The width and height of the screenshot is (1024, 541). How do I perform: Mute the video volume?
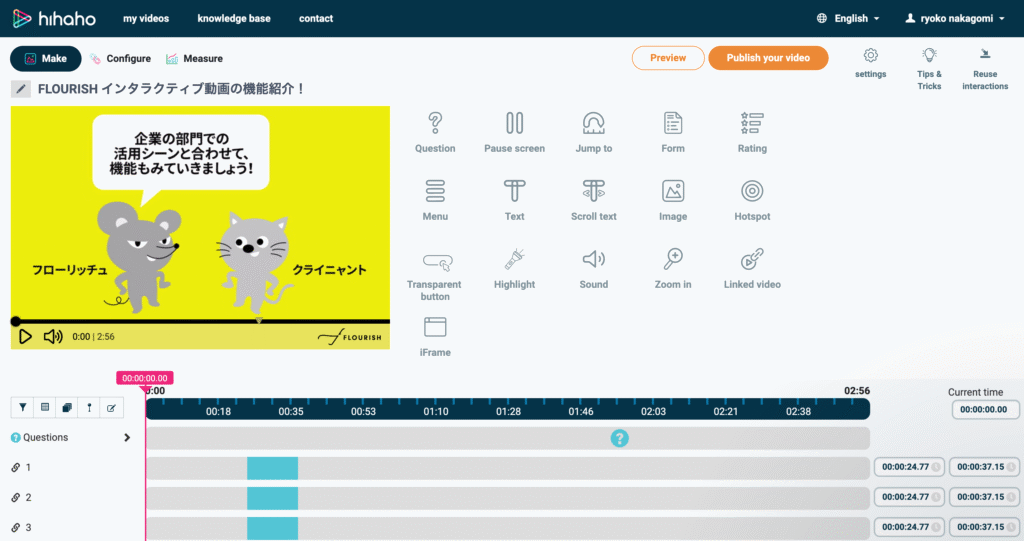tap(53, 336)
